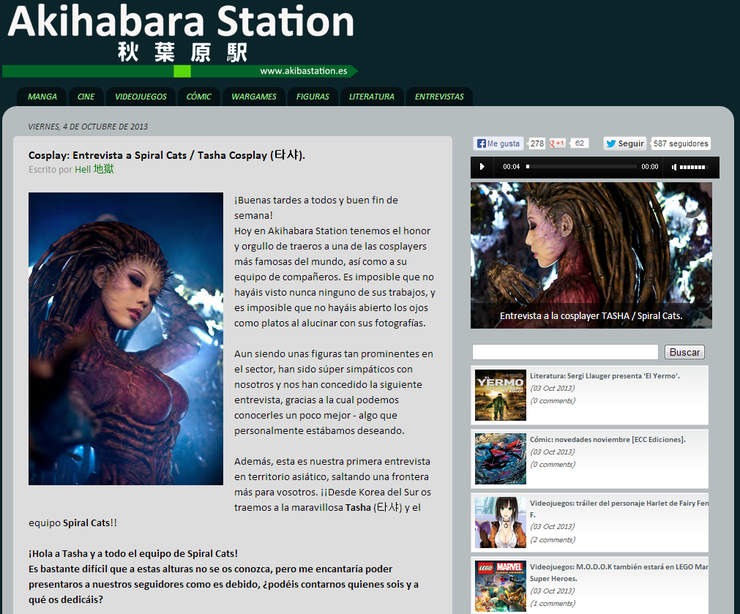Open the Fairy Fencer anime girl thumbnail
Image resolution: width=740 pixels, height=614 pixels.
click(x=500, y=522)
